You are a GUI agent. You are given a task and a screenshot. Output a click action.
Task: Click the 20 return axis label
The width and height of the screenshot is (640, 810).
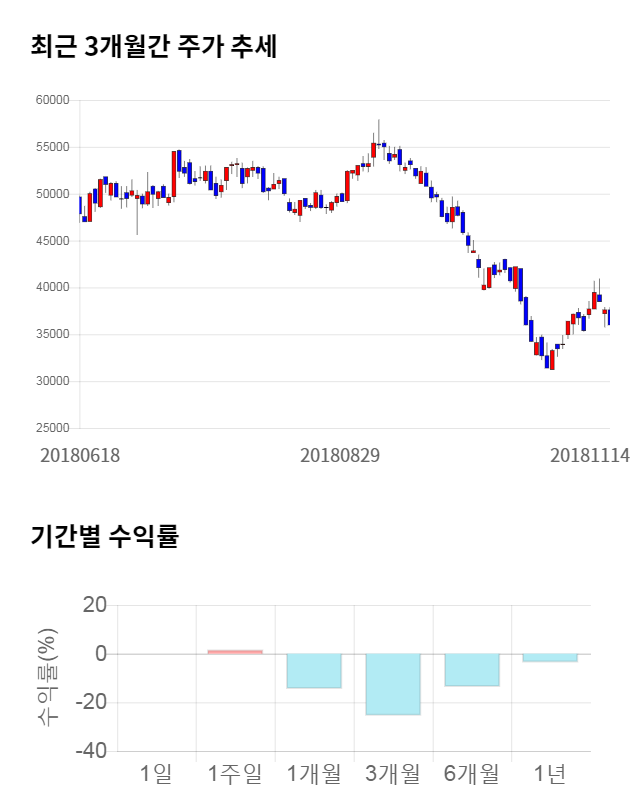click(x=96, y=605)
